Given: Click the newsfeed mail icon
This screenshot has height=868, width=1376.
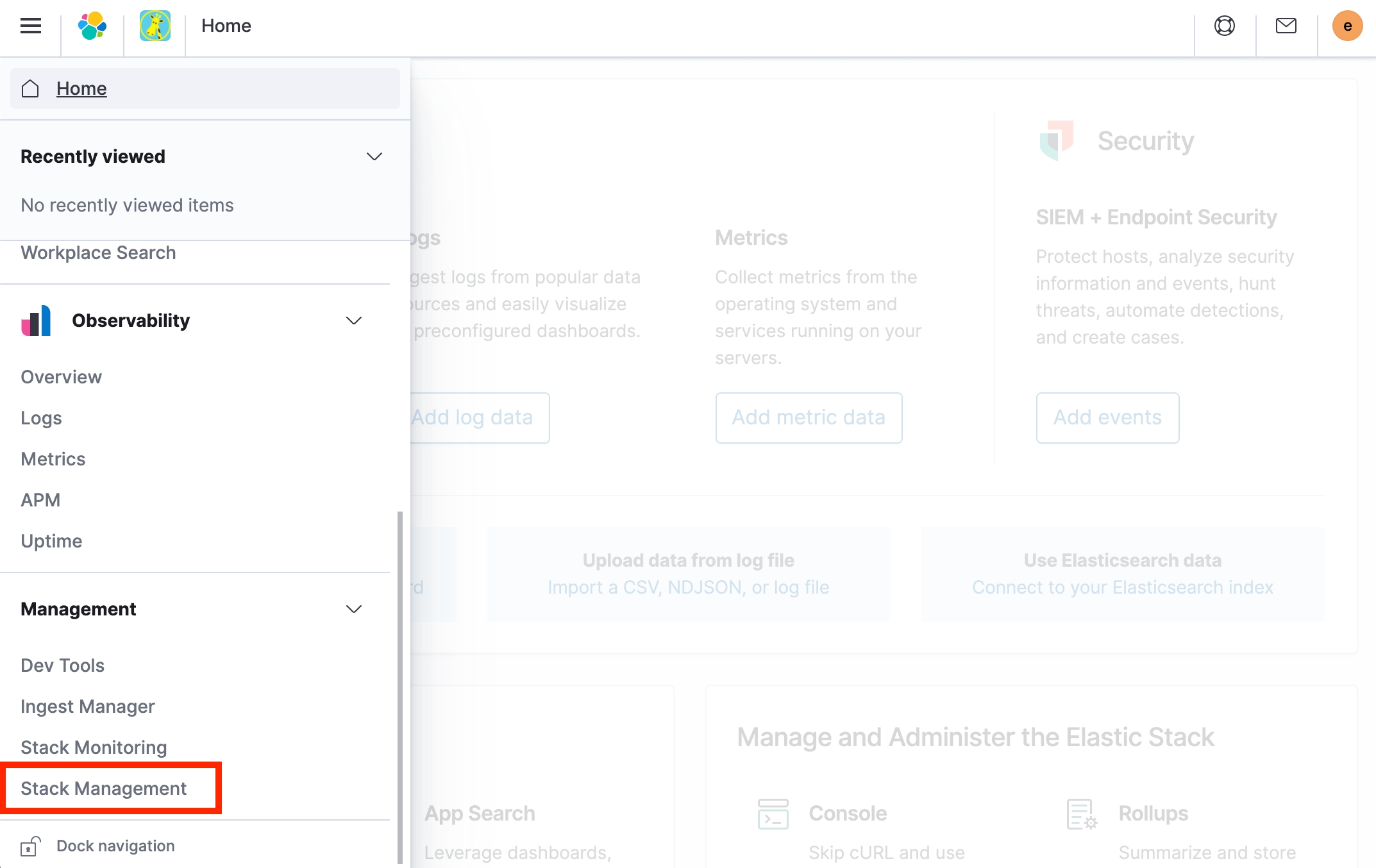Looking at the screenshot, I should click(x=1286, y=26).
